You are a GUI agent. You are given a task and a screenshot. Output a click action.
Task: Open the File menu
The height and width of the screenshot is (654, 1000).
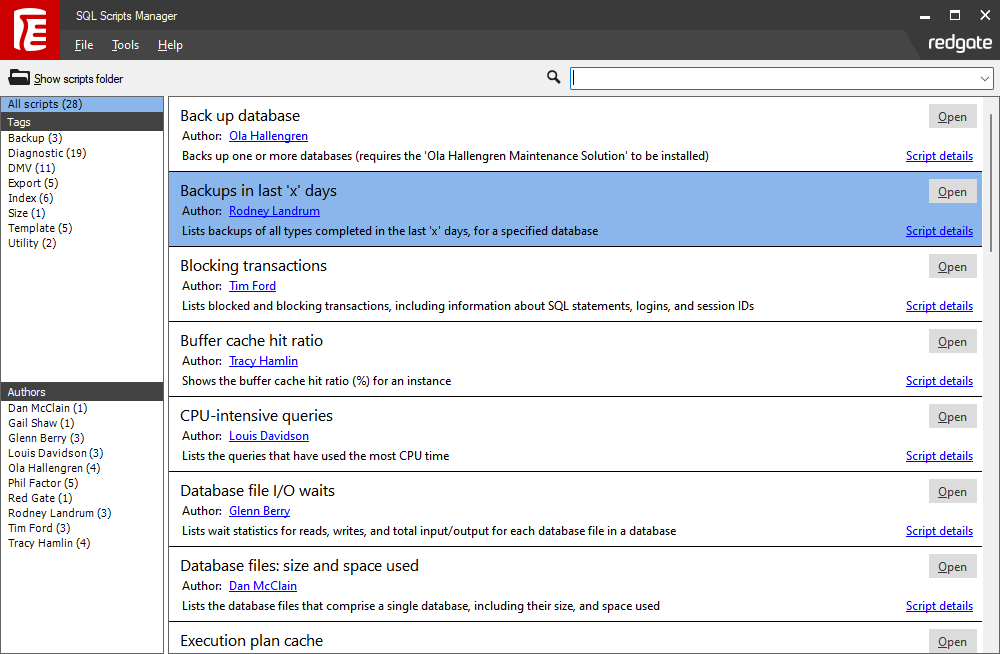pyautogui.click(x=84, y=45)
